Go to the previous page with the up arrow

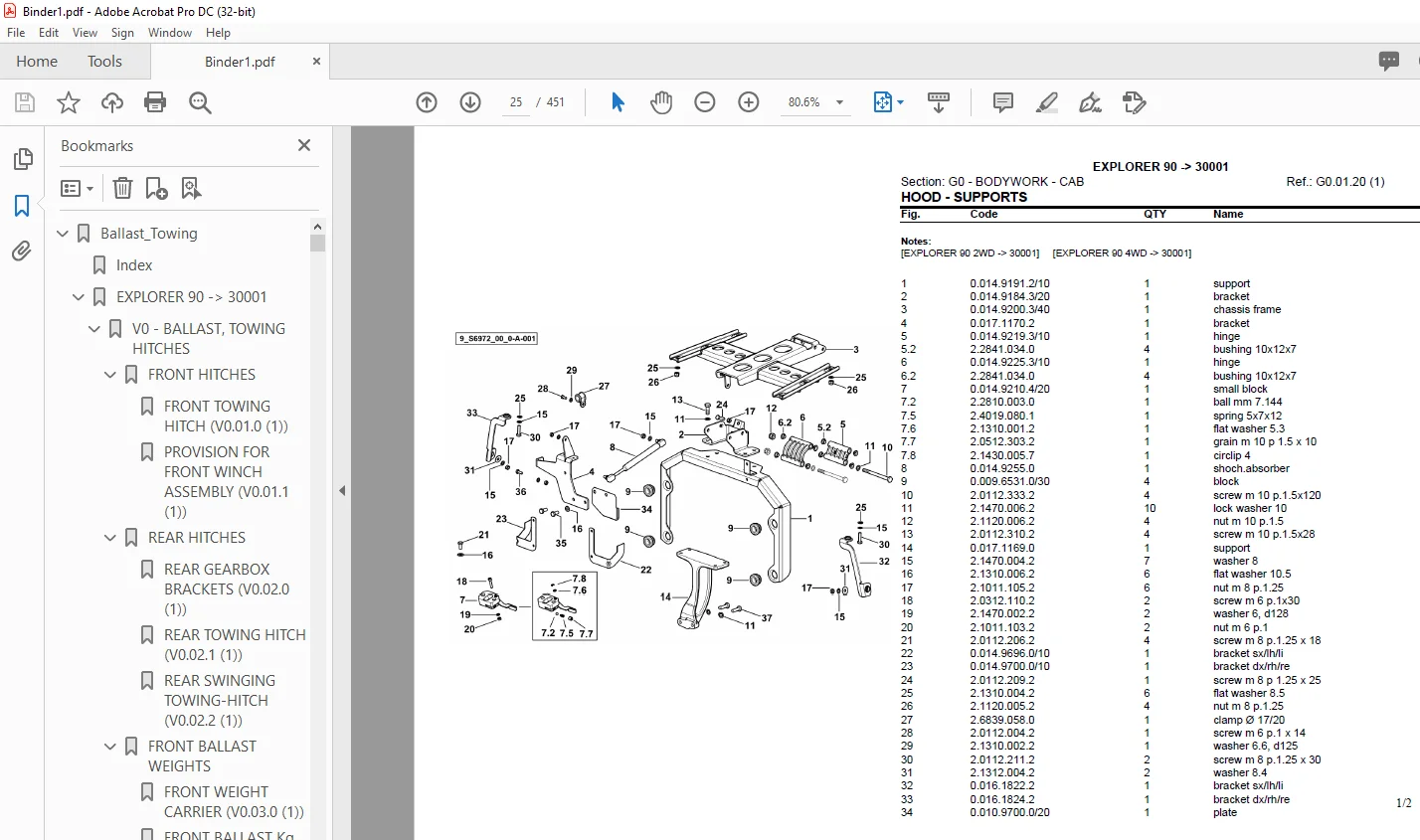(x=427, y=102)
